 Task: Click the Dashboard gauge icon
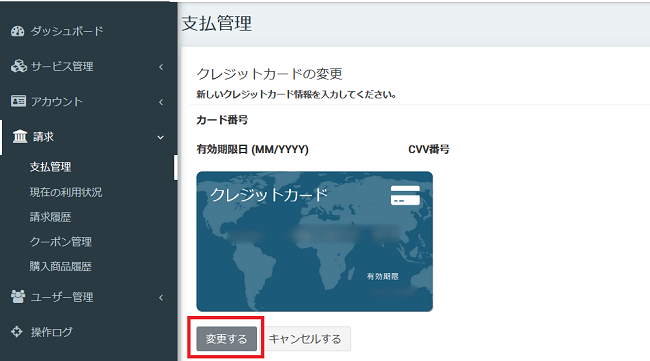17,31
